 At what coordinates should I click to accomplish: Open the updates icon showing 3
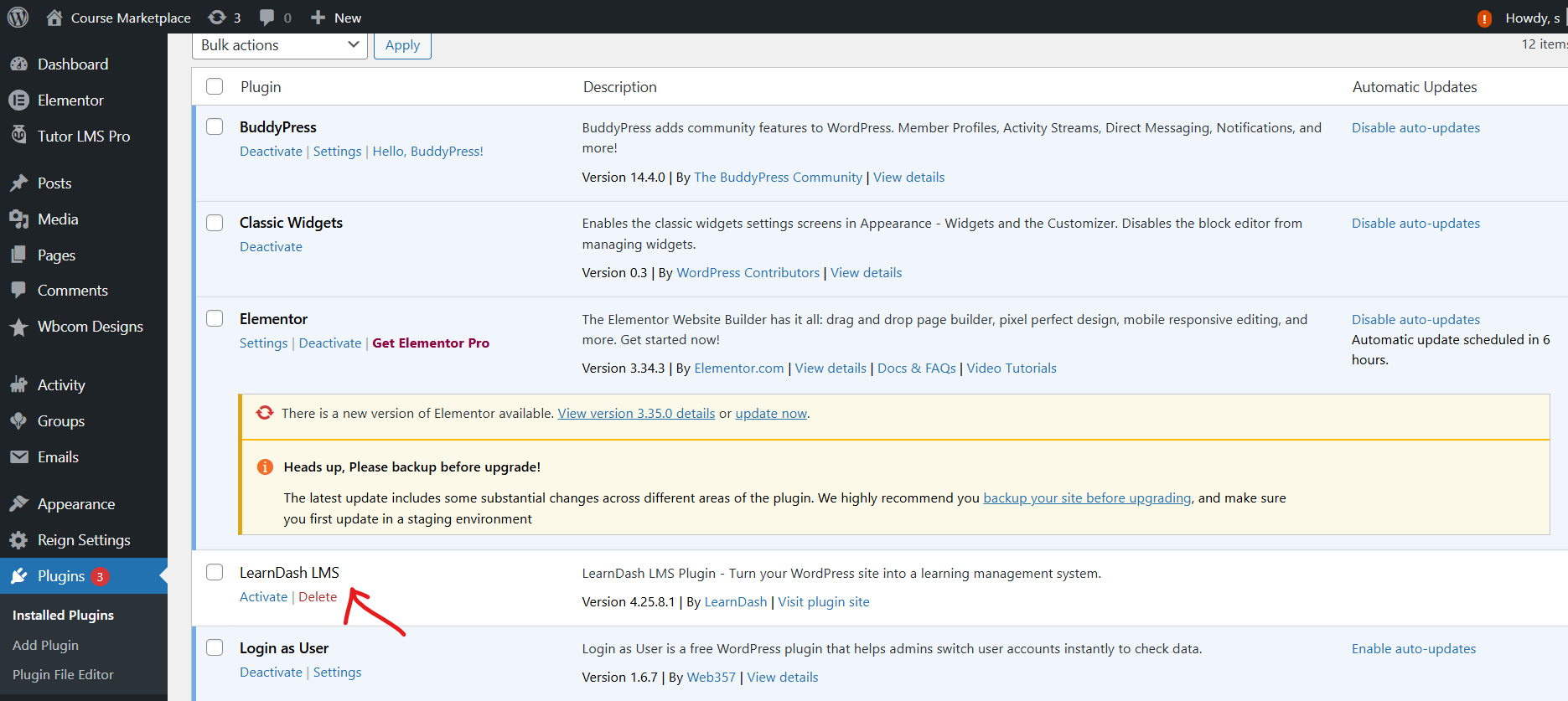[x=217, y=18]
